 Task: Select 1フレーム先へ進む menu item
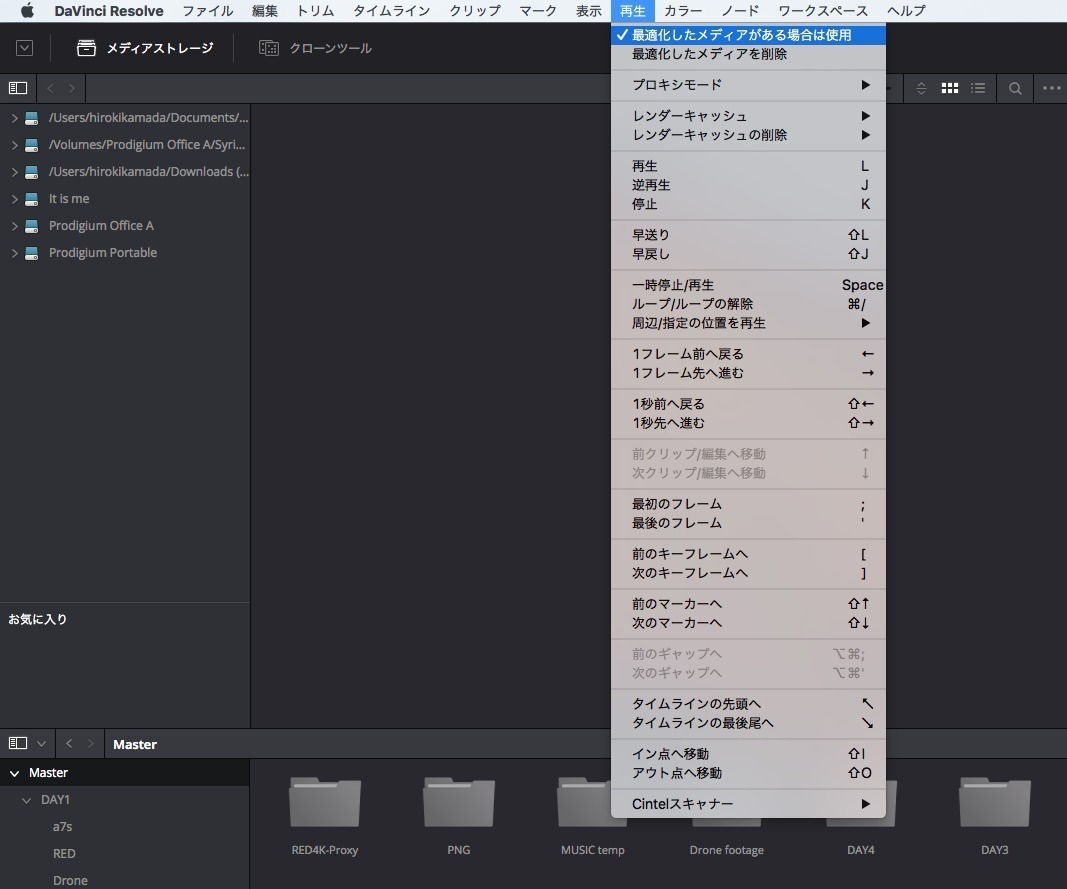point(749,373)
